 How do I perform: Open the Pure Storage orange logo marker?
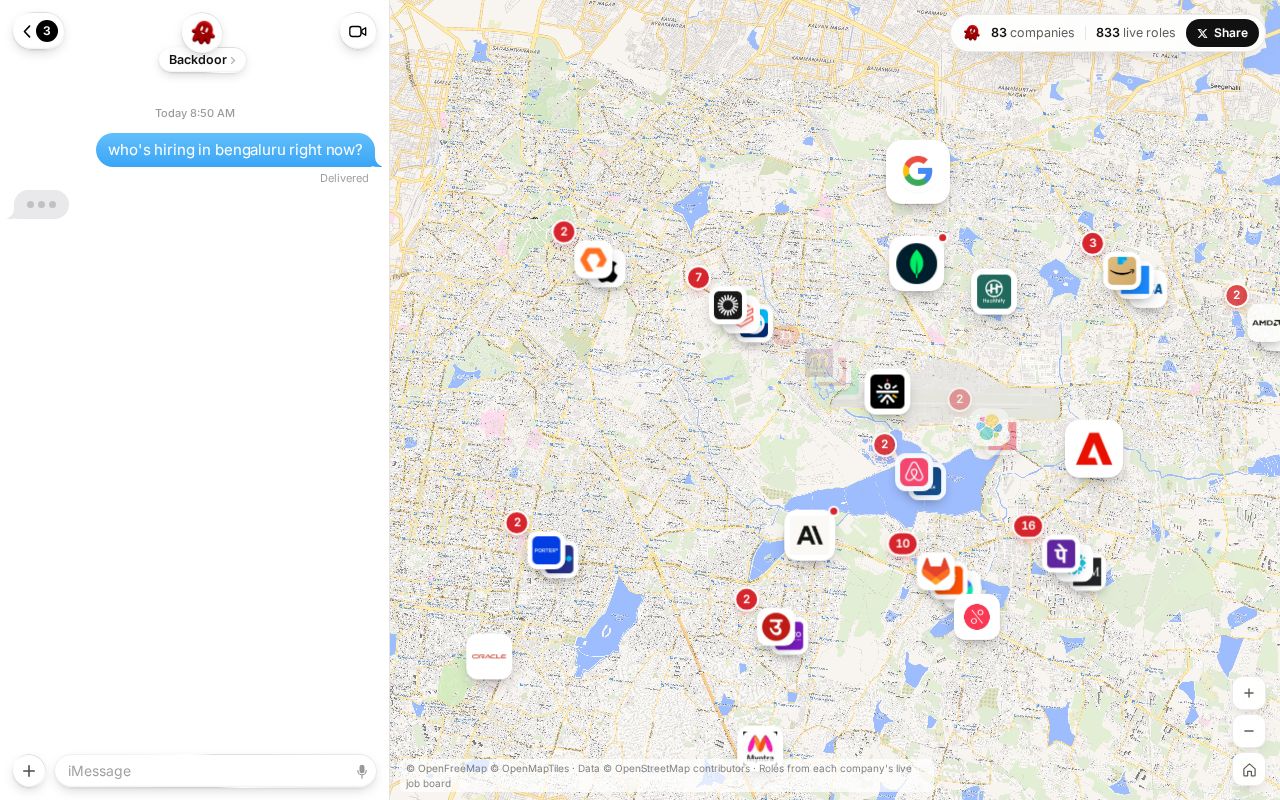pos(593,260)
